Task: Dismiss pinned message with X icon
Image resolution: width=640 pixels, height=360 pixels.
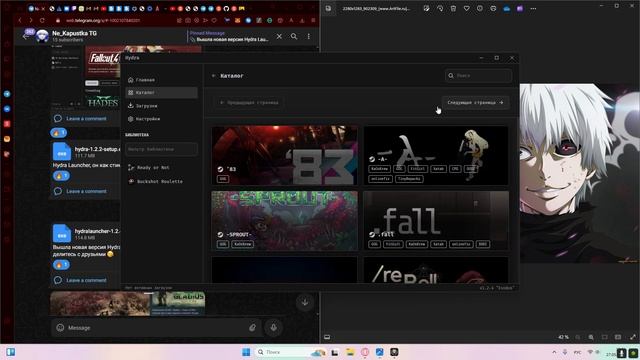Action: coord(279,36)
